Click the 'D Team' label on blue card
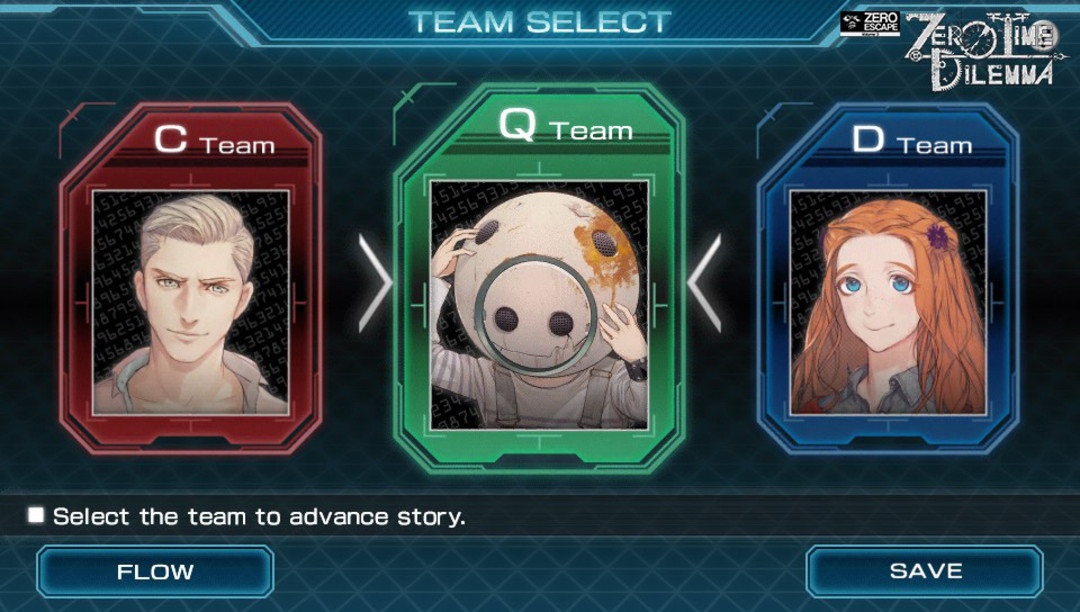Viewport: 1080px width, 612px height. (912, 140)
